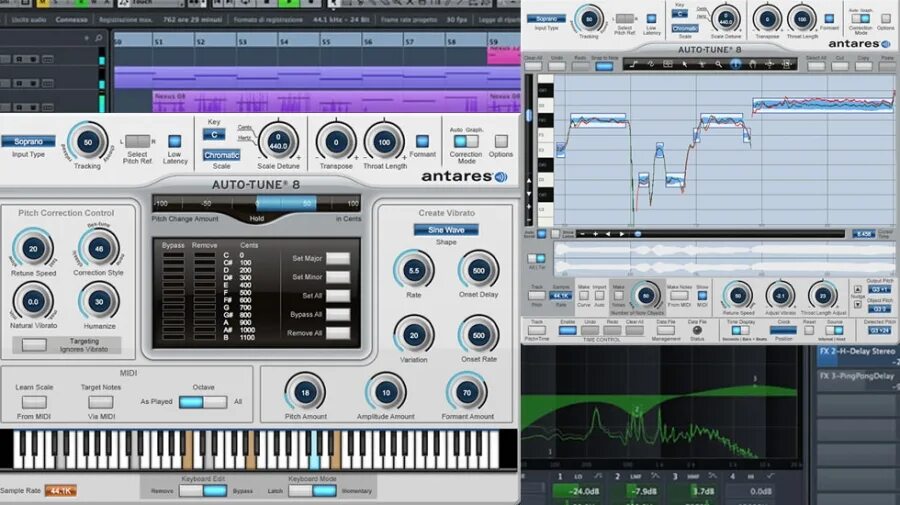Image resolution: width=900 pixels, height=505 pixels.
Task: Select the Scissors tool in graph toolbar
Action: (x=701, y=65)
